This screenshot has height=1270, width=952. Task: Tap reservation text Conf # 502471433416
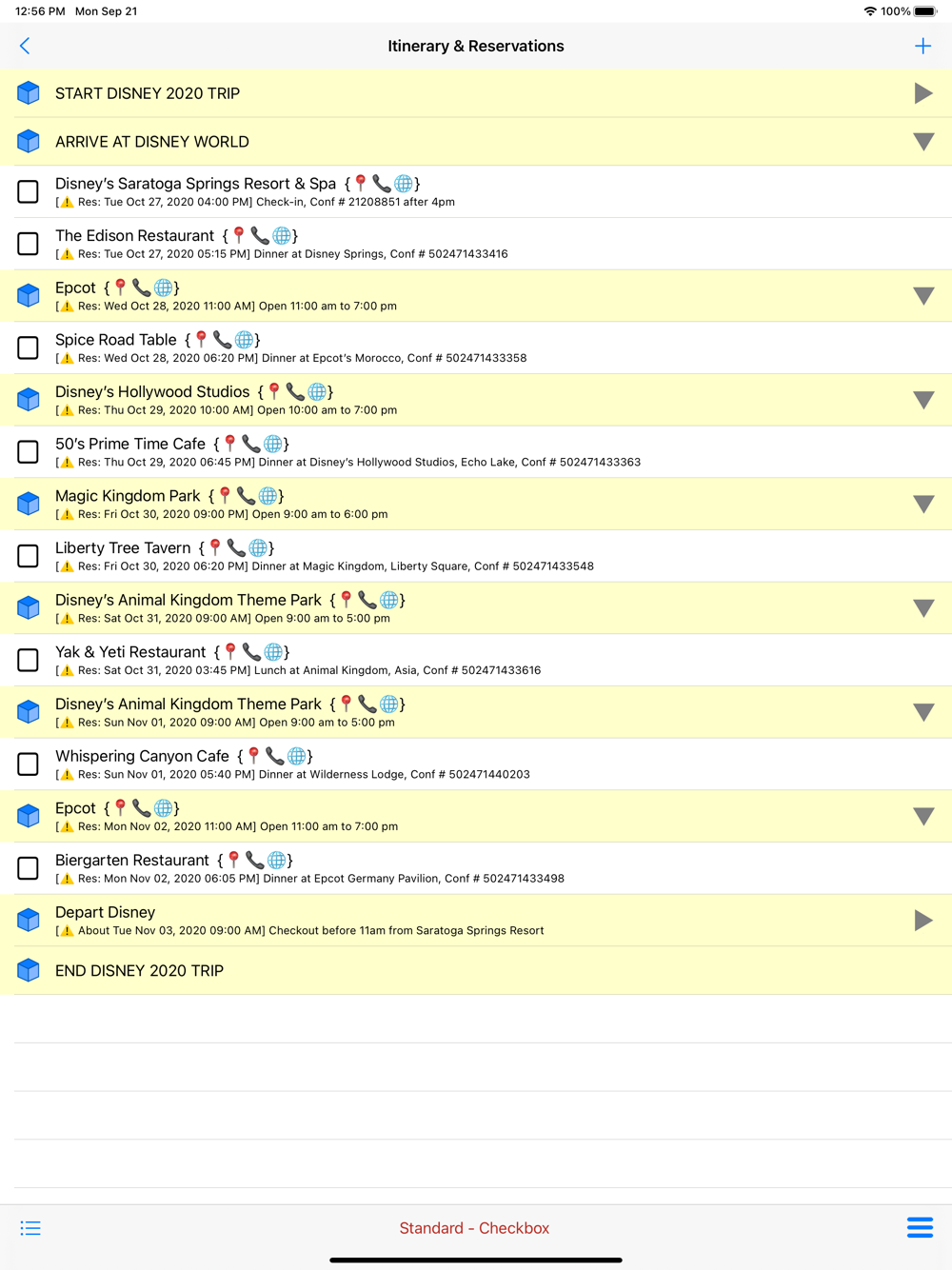coord(448,254)
